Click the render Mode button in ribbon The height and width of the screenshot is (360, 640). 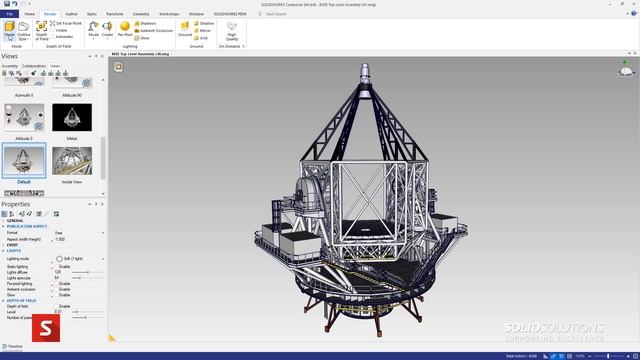[9, 31]
